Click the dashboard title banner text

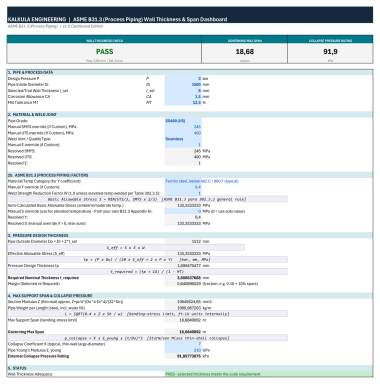coord(117,19)
